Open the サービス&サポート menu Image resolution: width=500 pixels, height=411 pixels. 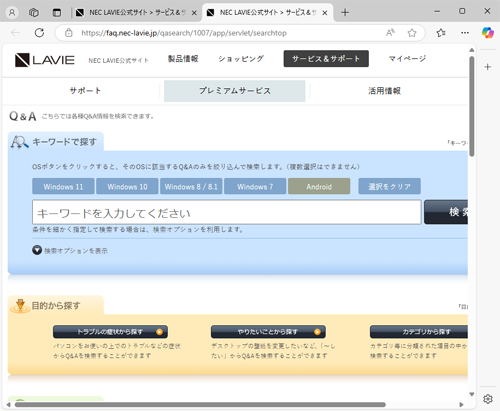[326, 59]
